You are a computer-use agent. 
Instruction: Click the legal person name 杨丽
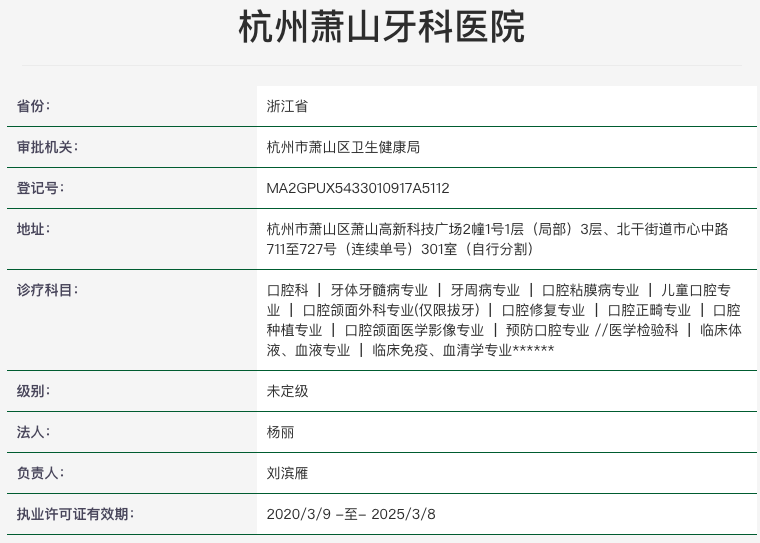point(280,432)
